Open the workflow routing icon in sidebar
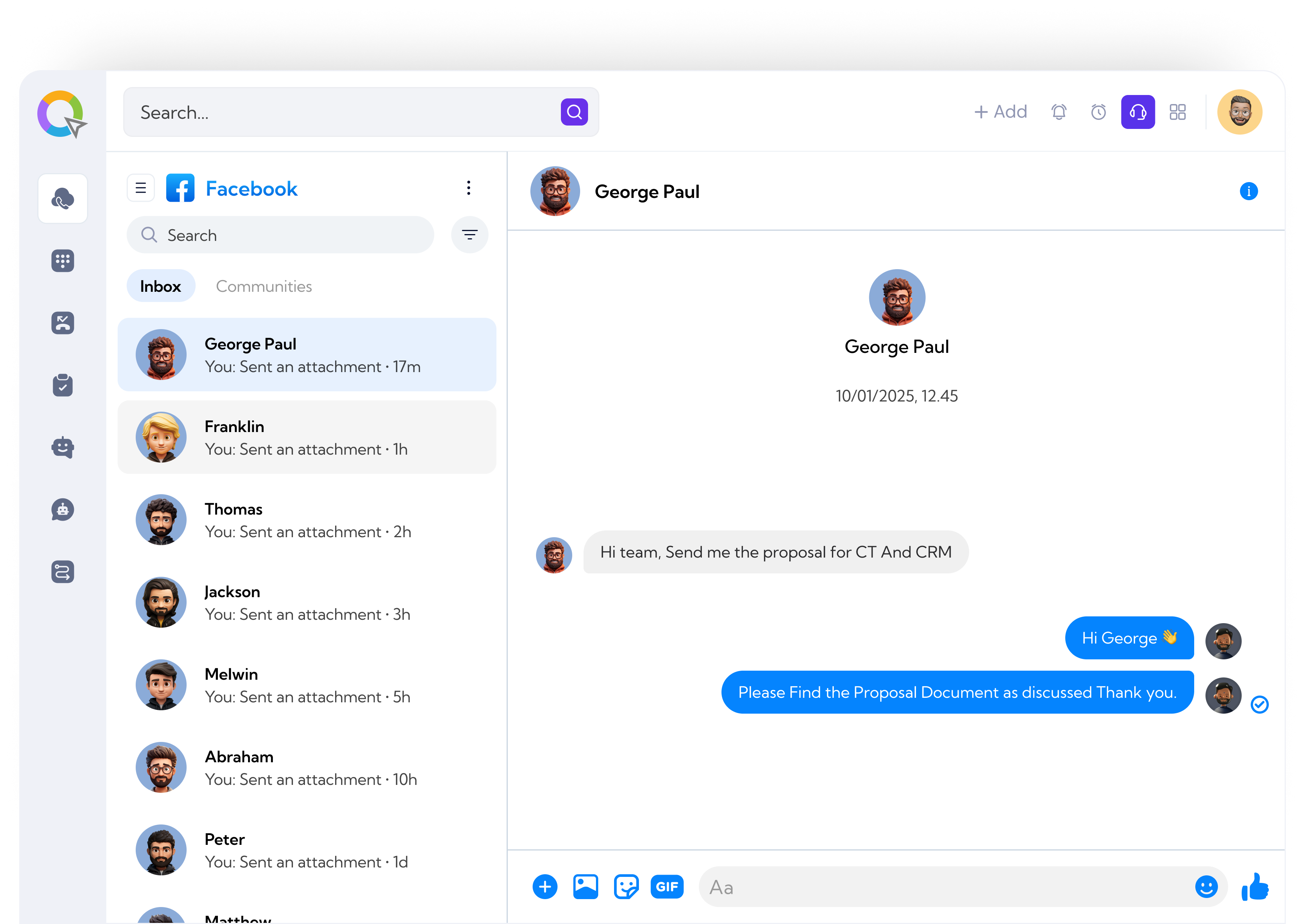The height and width of the screenshot is (924, 1305). pyautogui.click(x=63, y=572)
